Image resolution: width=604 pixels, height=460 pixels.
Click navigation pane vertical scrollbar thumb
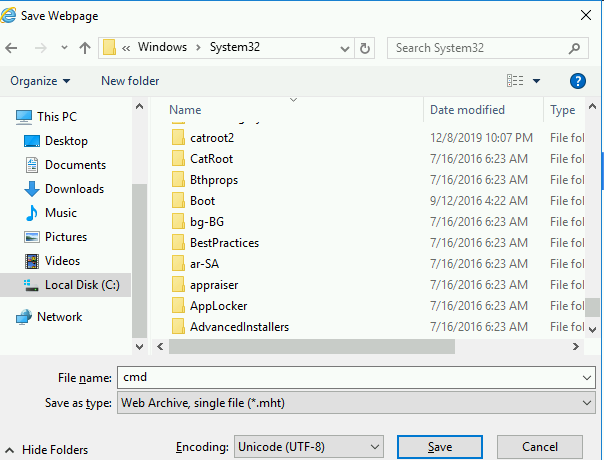139,261
